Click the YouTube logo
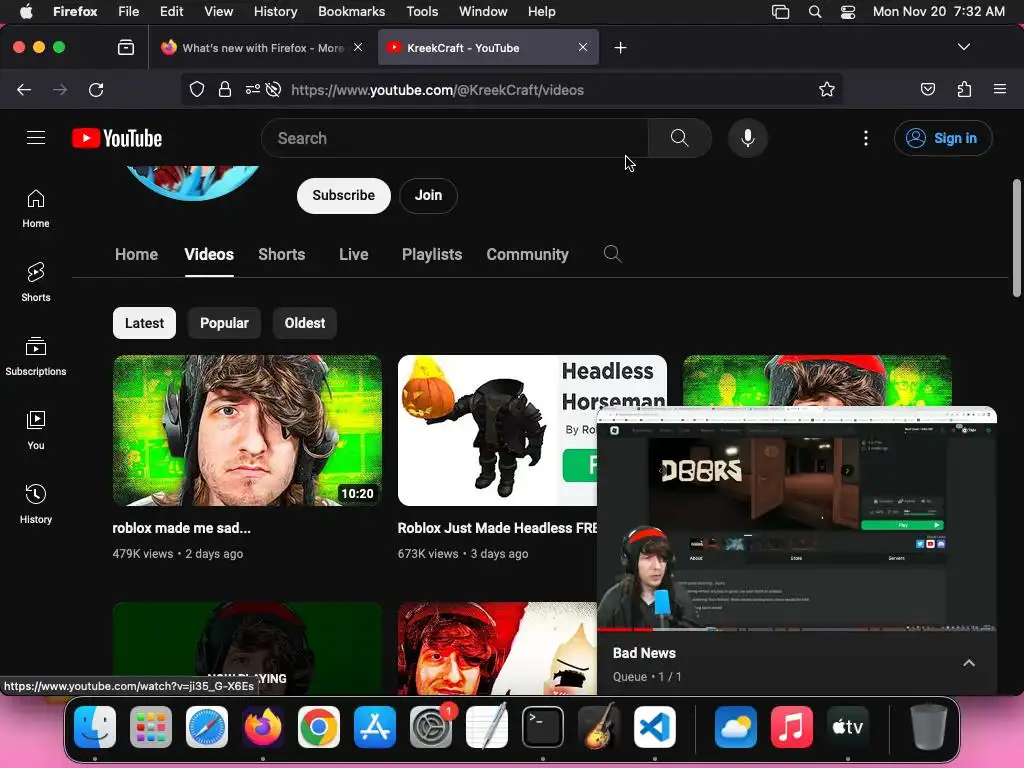1024x768 pixels. click(117, 138)
